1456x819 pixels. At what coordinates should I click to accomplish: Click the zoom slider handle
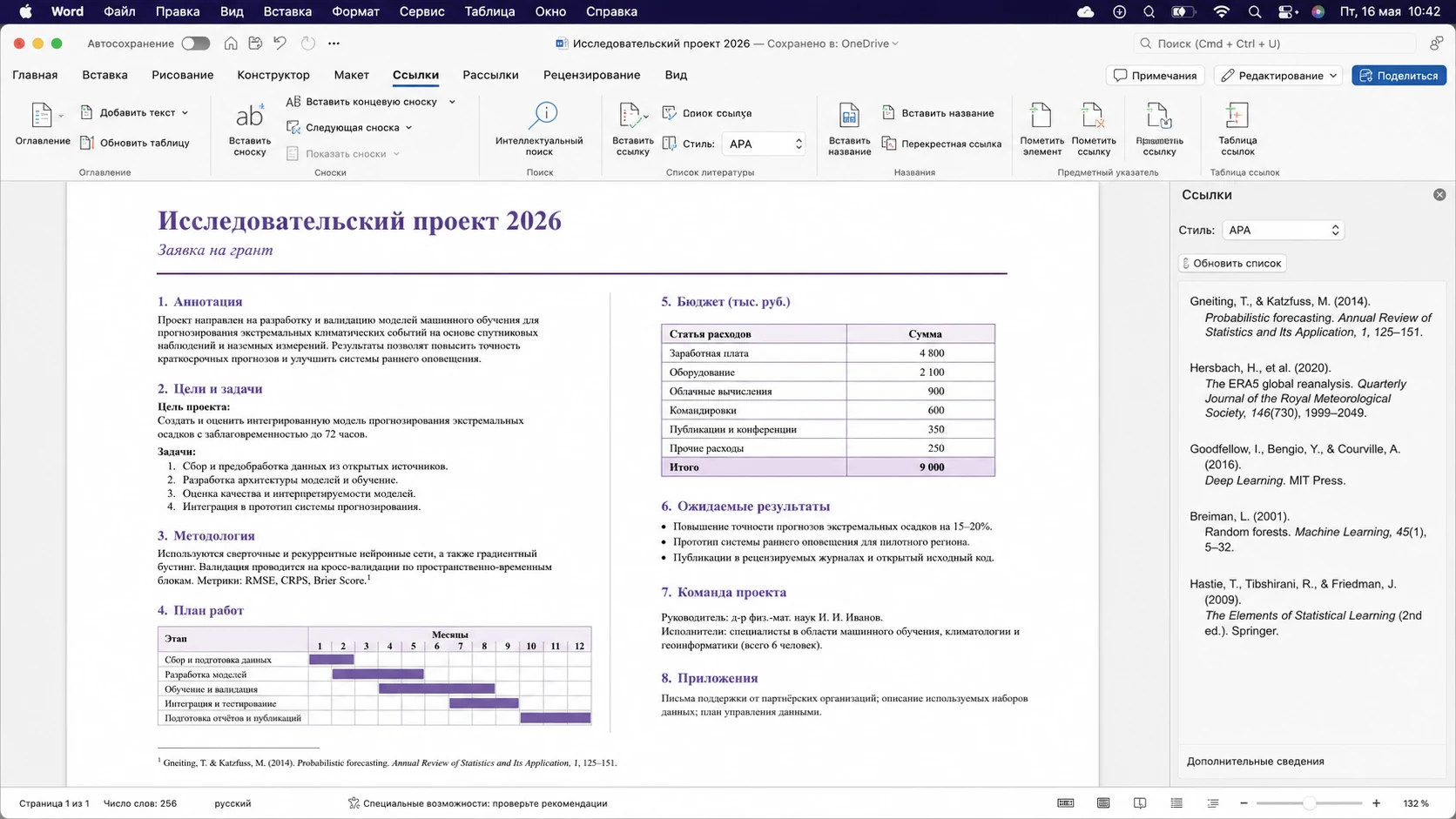[x=1308, y=803]
